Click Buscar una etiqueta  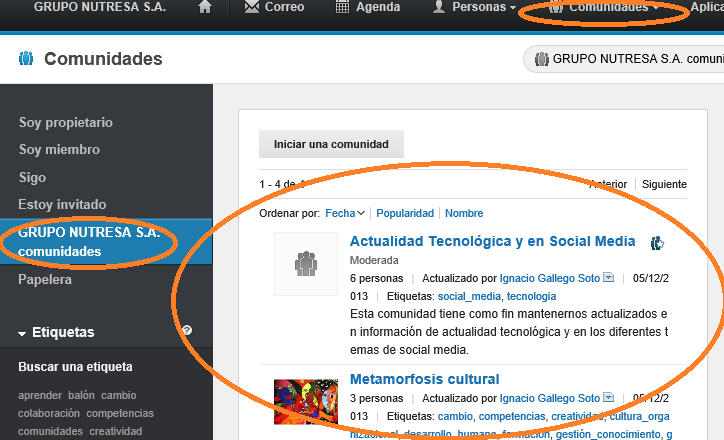pyautogui.click(x=75, y=367)
